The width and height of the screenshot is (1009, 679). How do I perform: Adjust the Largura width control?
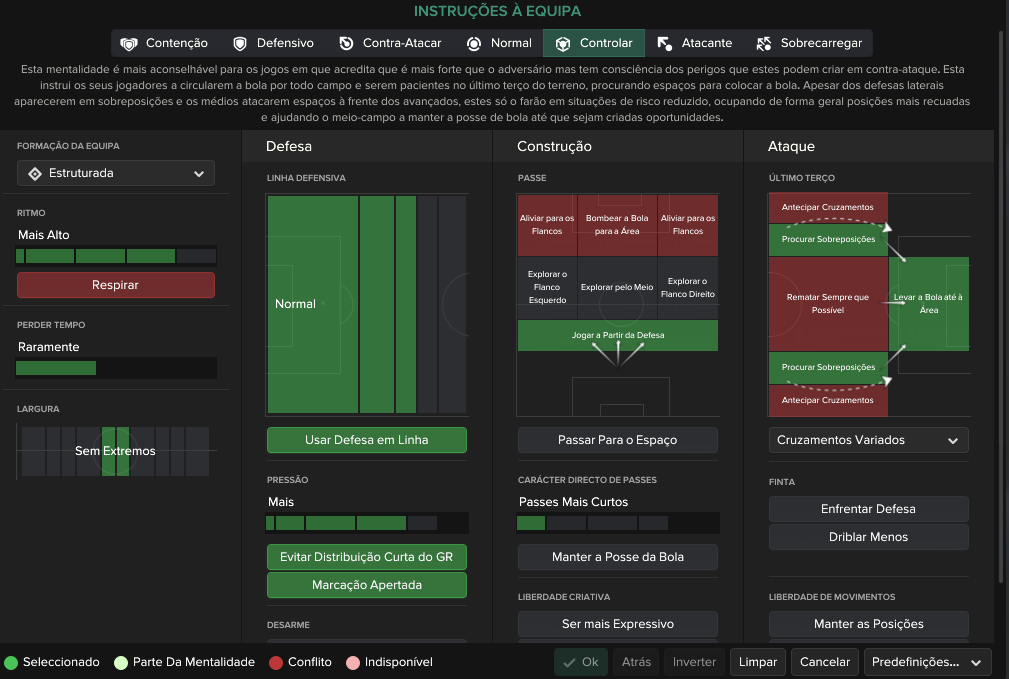click(116, 451)
